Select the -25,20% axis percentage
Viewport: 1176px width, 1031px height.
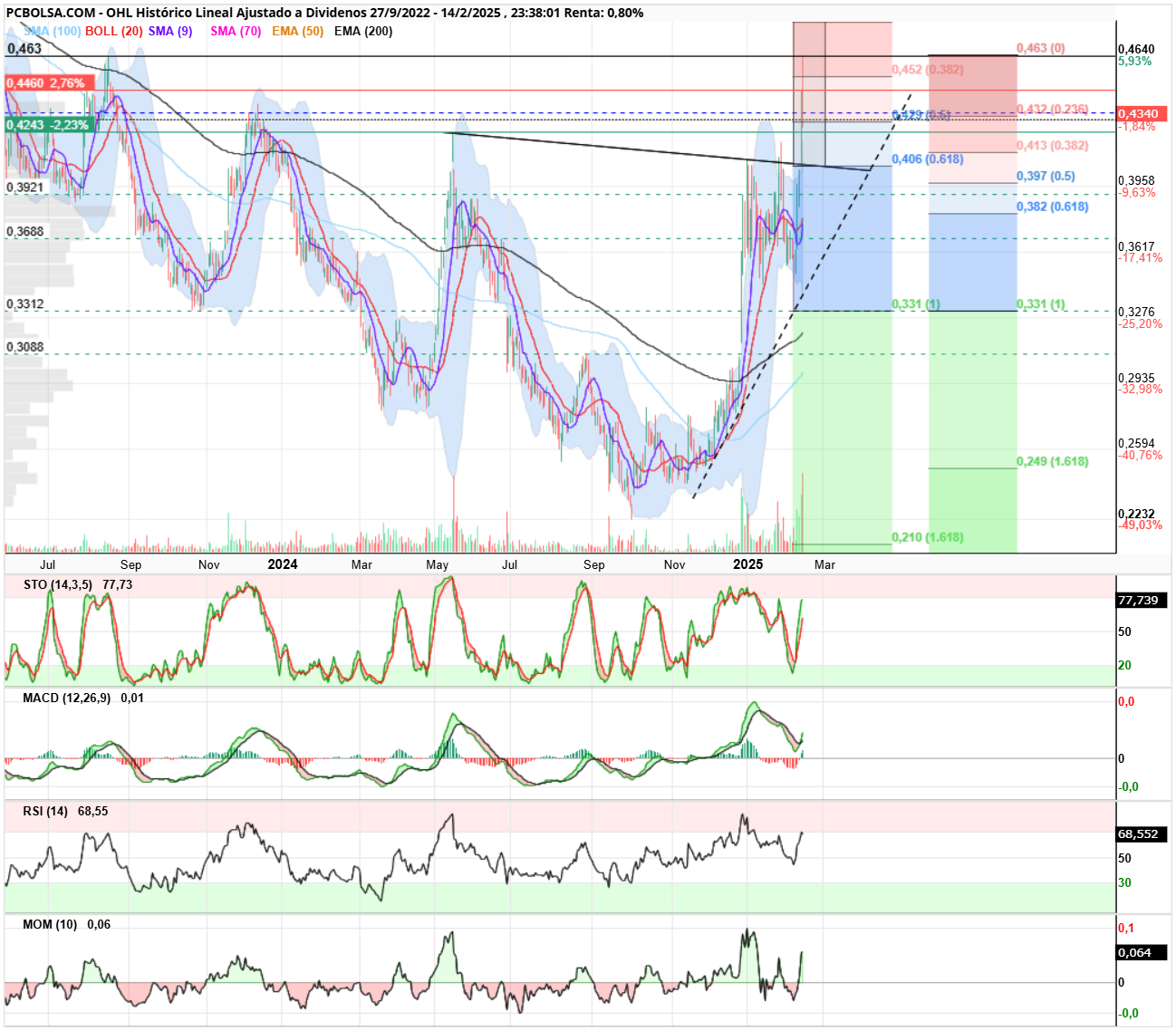[x=1141, y=323]
